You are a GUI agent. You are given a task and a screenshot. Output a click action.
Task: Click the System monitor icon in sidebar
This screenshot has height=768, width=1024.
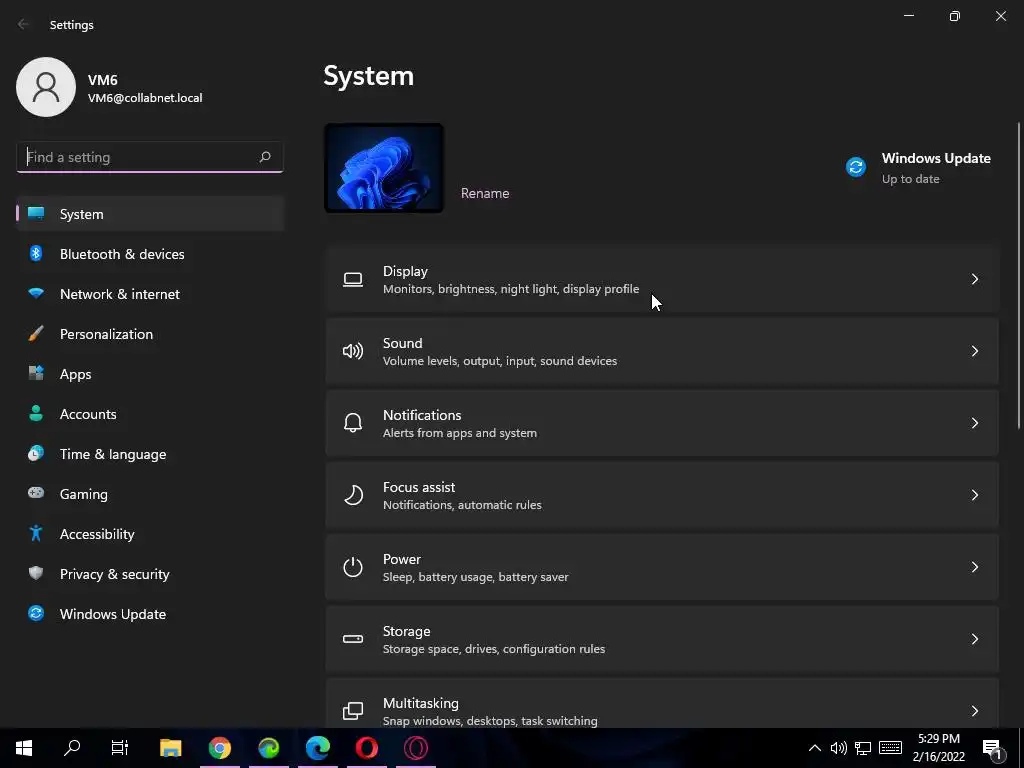tap(36, 214)
